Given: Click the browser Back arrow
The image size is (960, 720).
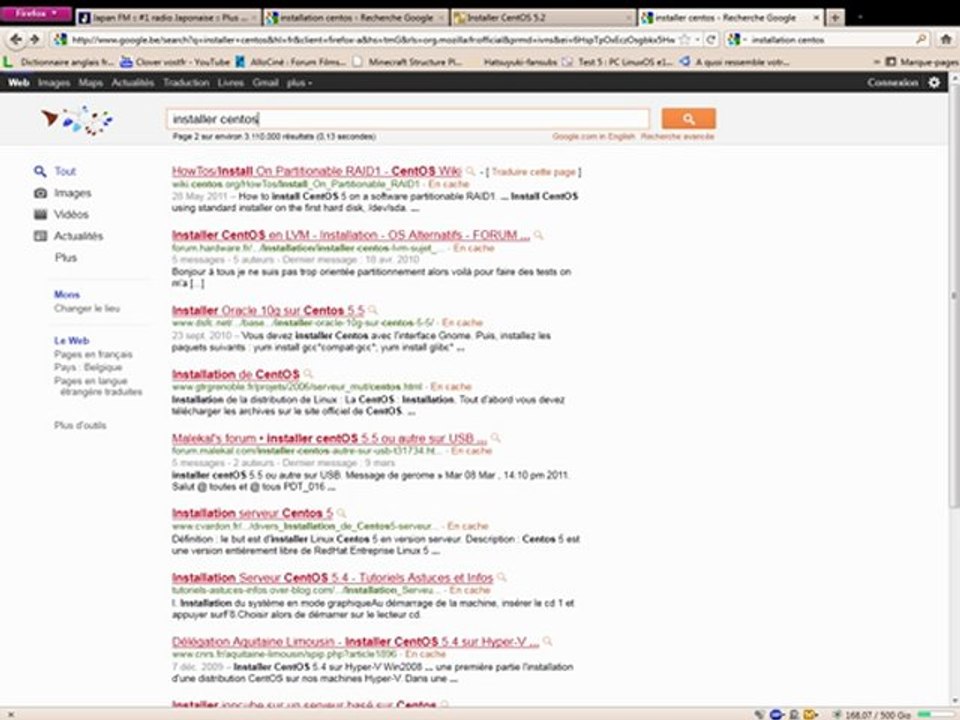Looking at the screenshot, I should tap(16, 40).
